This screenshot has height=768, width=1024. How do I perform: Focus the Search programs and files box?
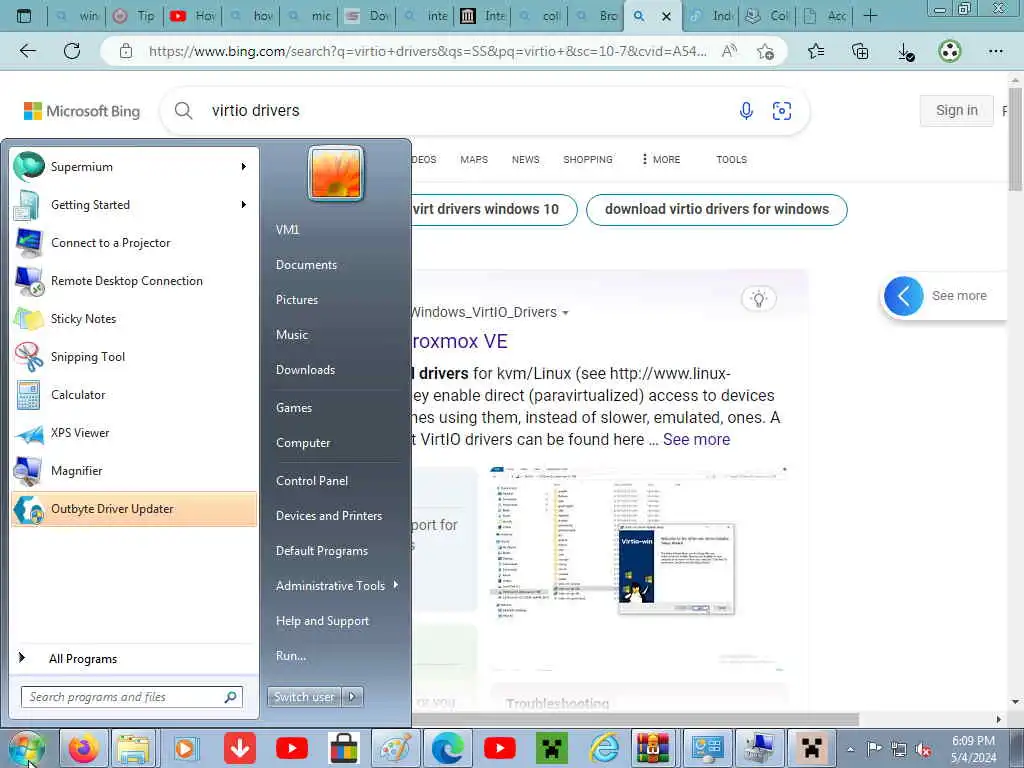click(x=132, y=697)
